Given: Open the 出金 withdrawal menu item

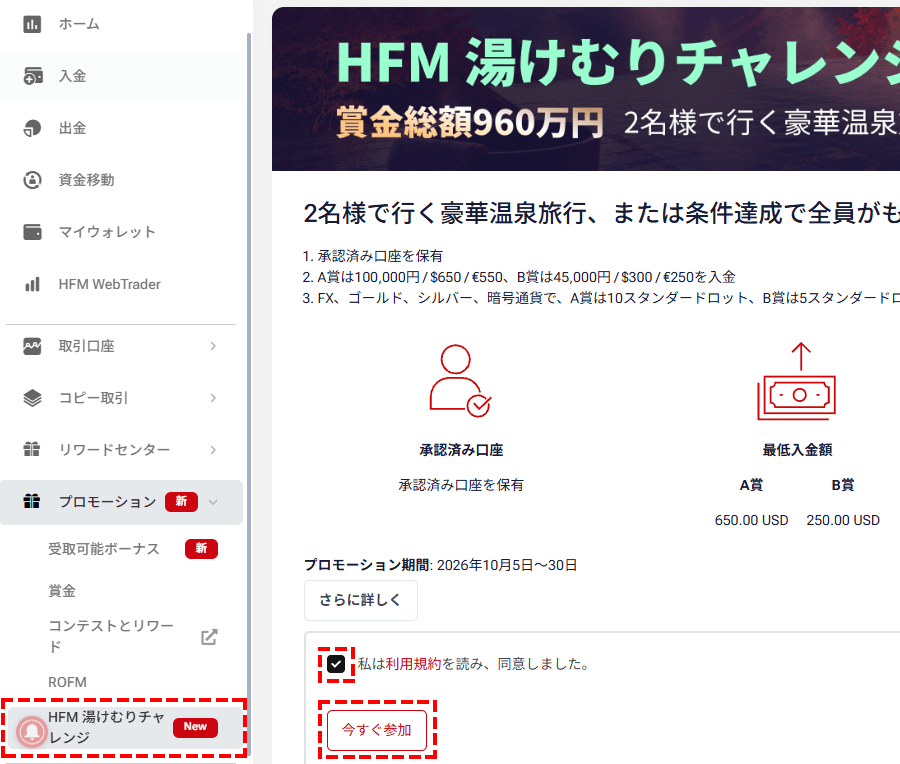Looking at the screenshot, I should click(121, 128).
